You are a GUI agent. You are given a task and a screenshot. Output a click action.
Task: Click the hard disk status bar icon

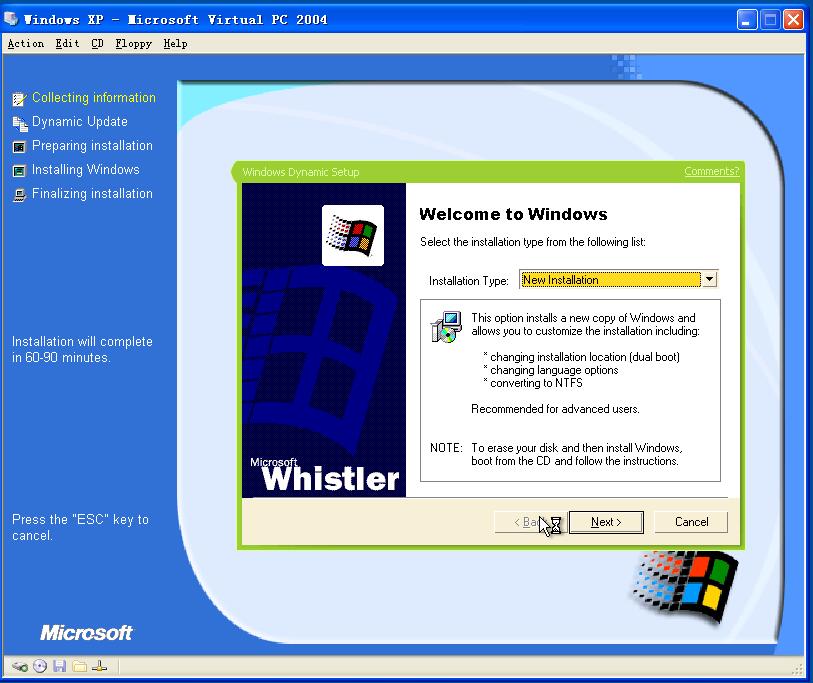(20, 666)
